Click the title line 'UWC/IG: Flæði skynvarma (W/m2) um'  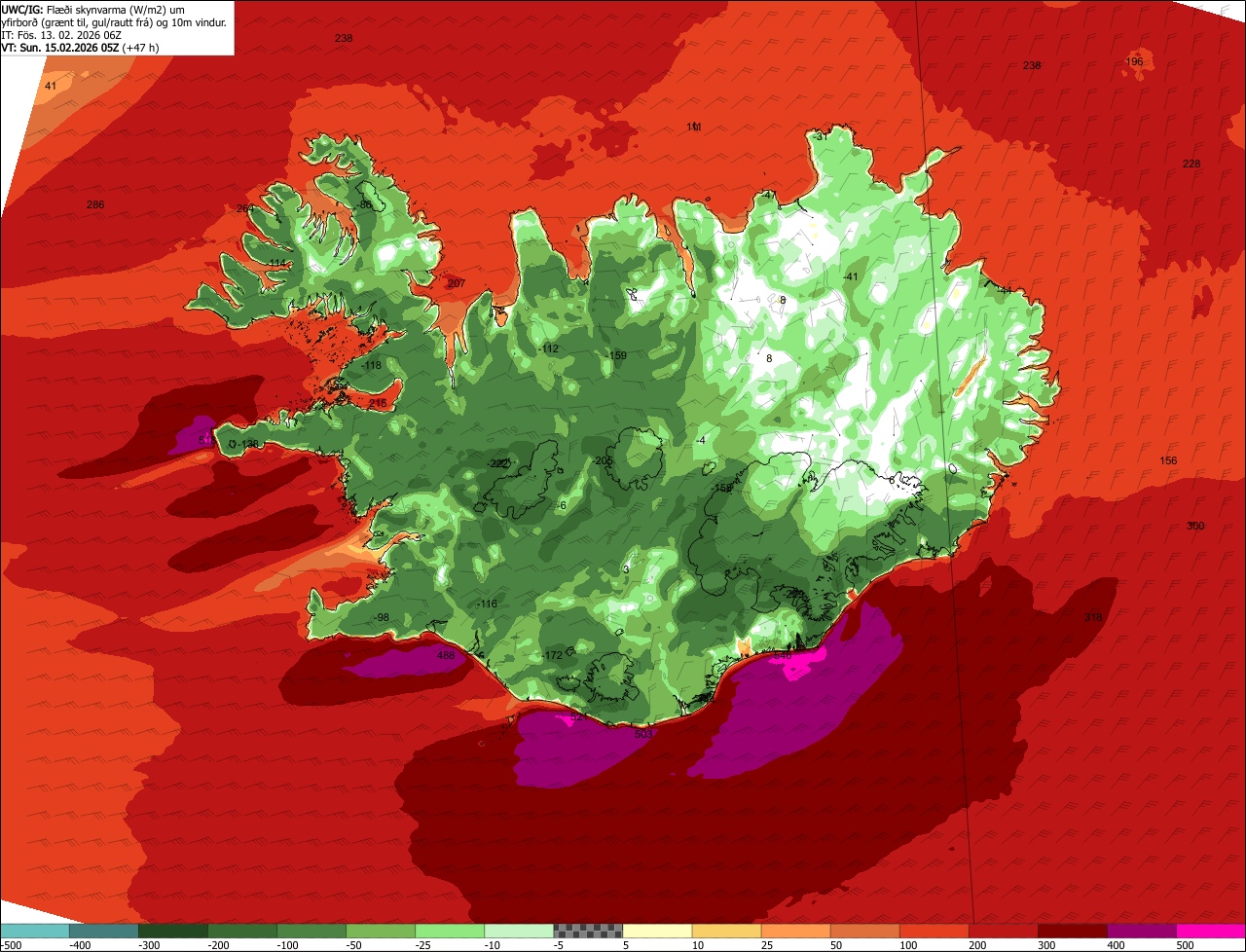click(94, 9)
